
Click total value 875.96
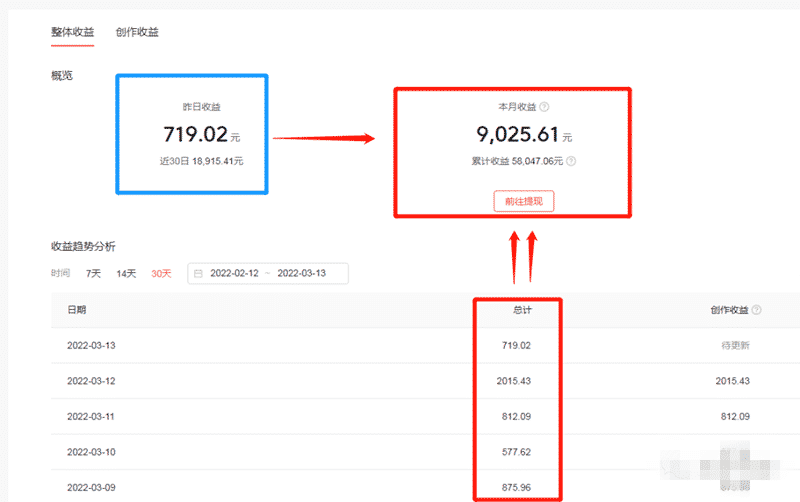516,488
